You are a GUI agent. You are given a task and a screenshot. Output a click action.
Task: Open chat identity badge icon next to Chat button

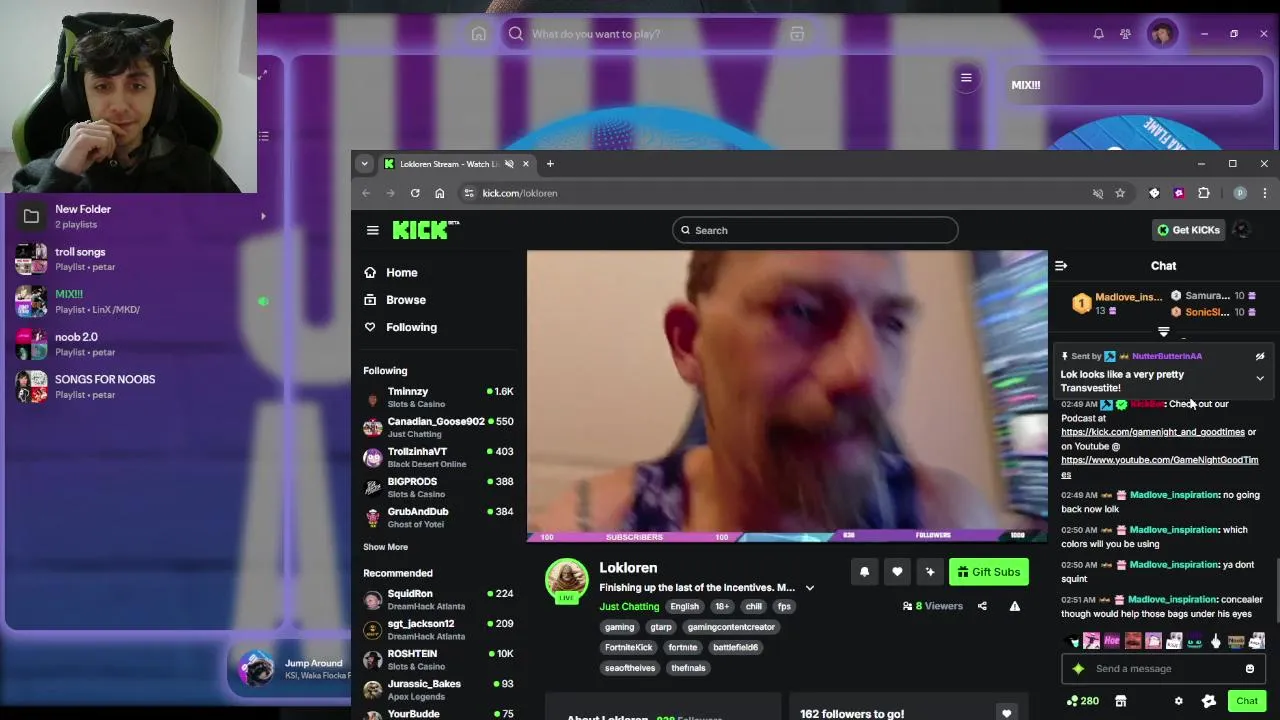[1208, 701]
